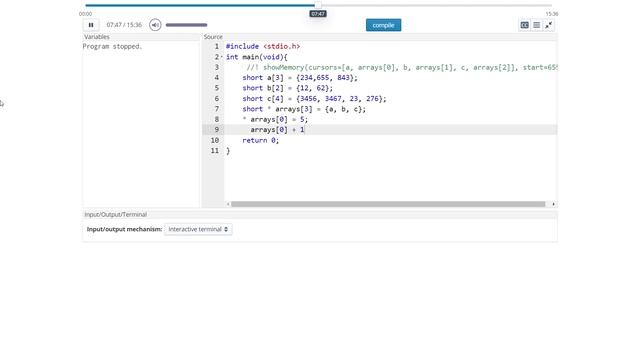
Task: Click the compile button
Action: [383, 25]
